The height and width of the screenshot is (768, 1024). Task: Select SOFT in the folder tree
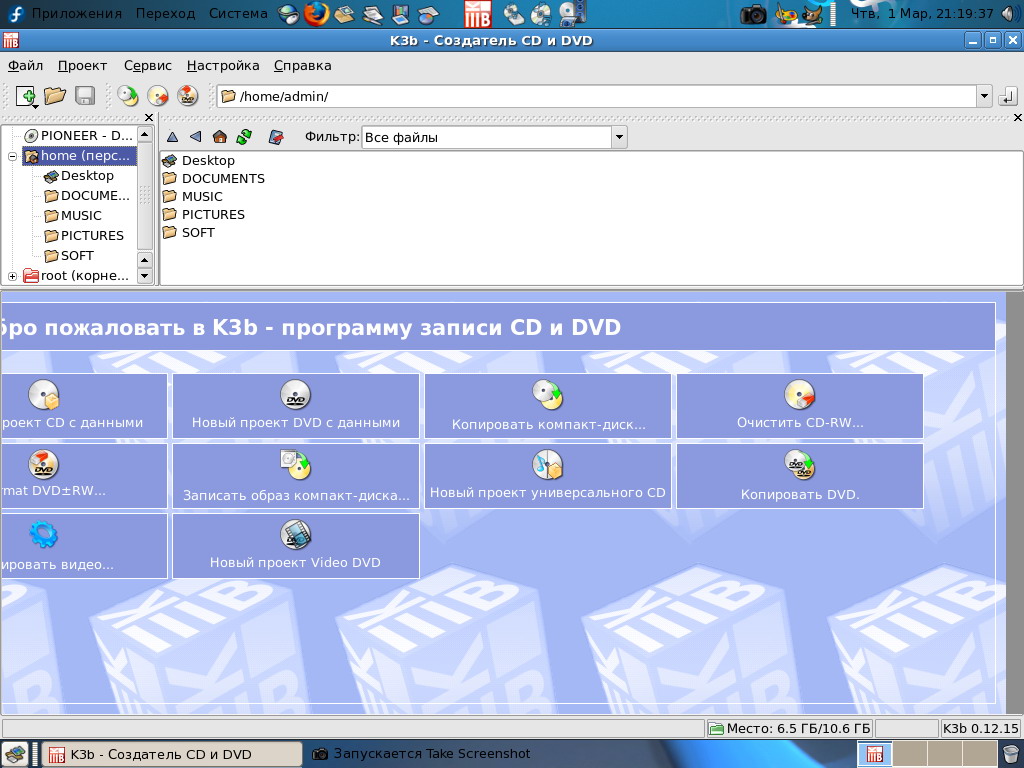69,256
